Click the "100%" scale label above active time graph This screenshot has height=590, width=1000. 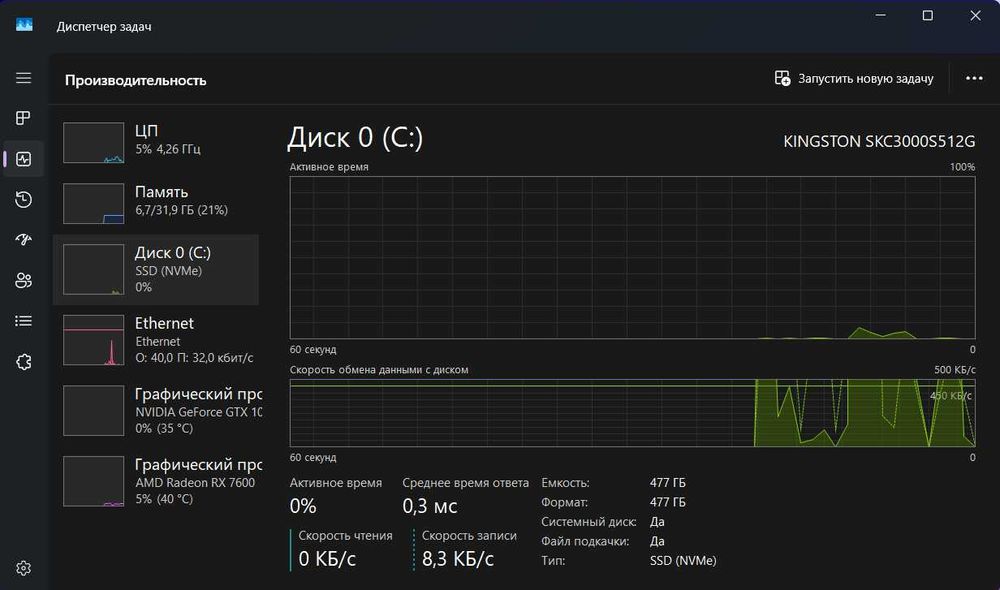tap(962, 167)
